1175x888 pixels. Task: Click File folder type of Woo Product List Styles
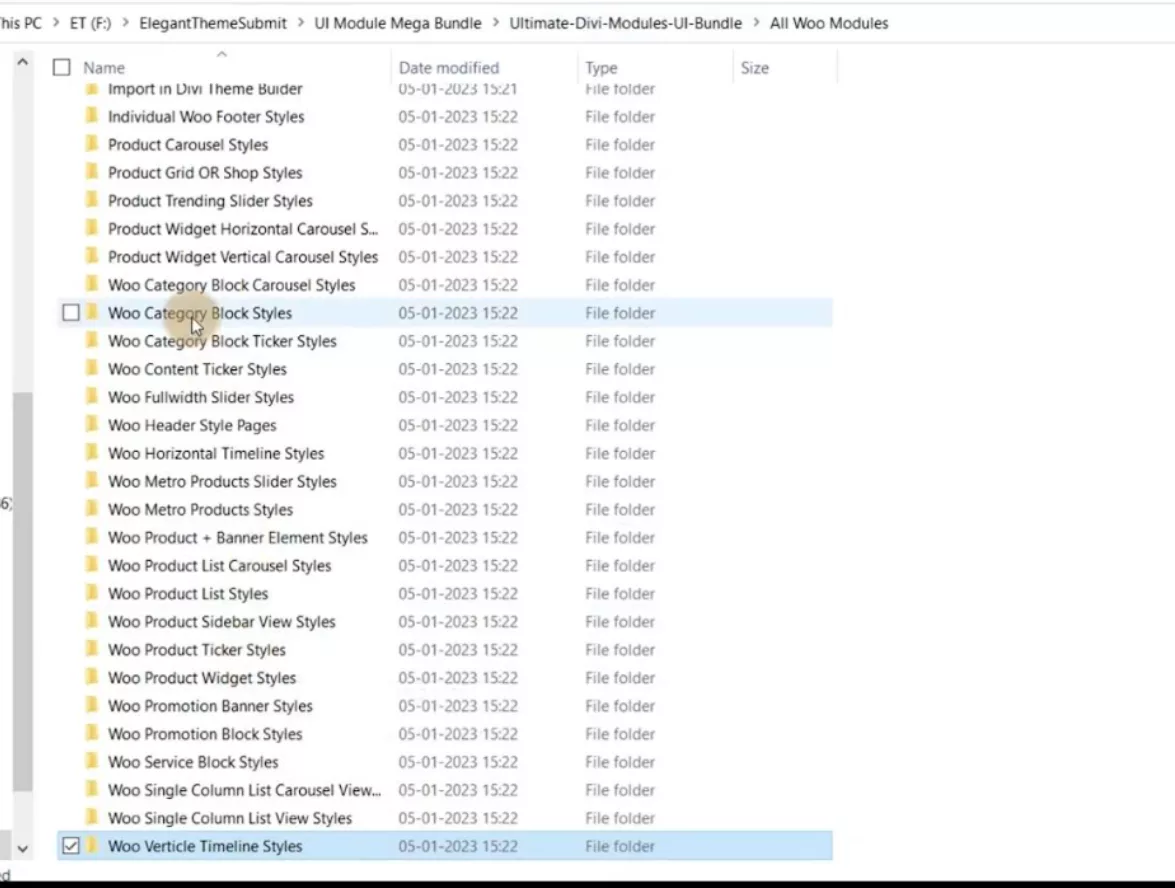coord(620,593)
